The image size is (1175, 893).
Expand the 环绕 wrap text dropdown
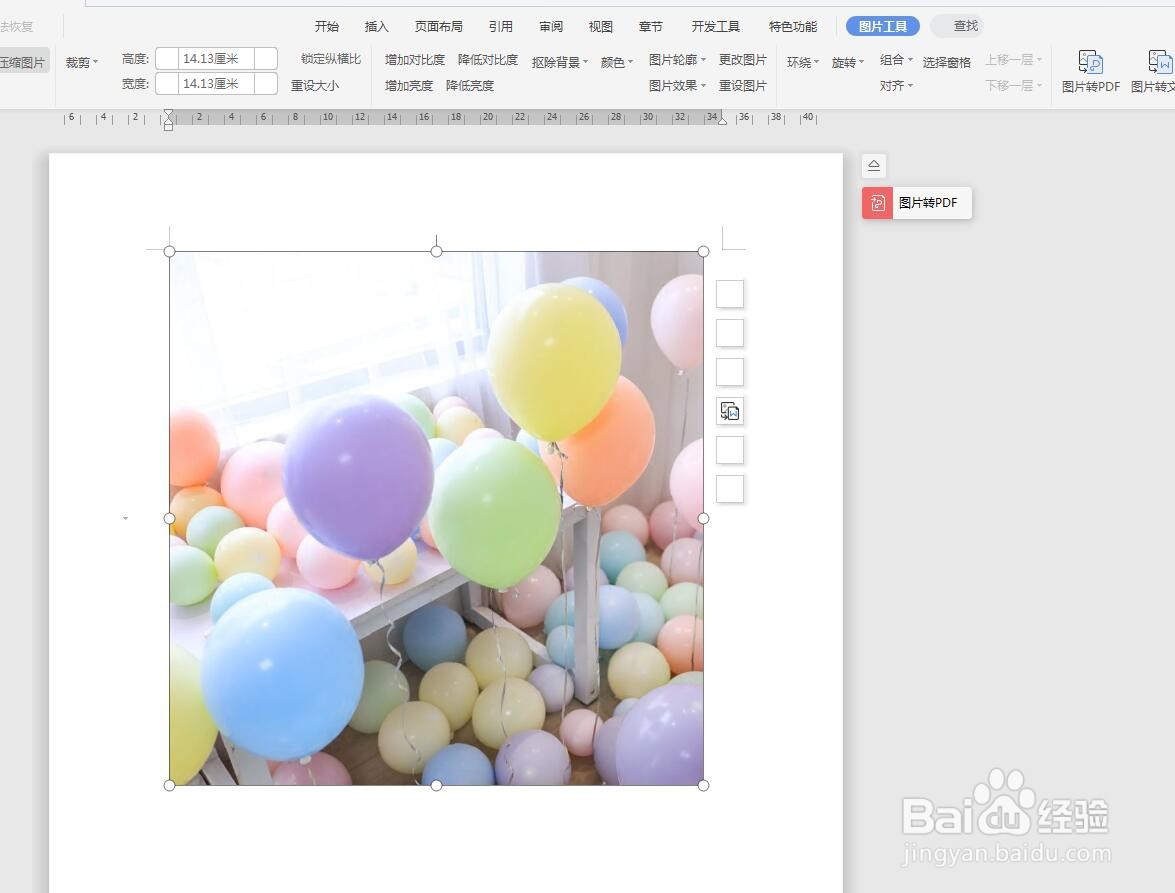(x=803, y=62)
